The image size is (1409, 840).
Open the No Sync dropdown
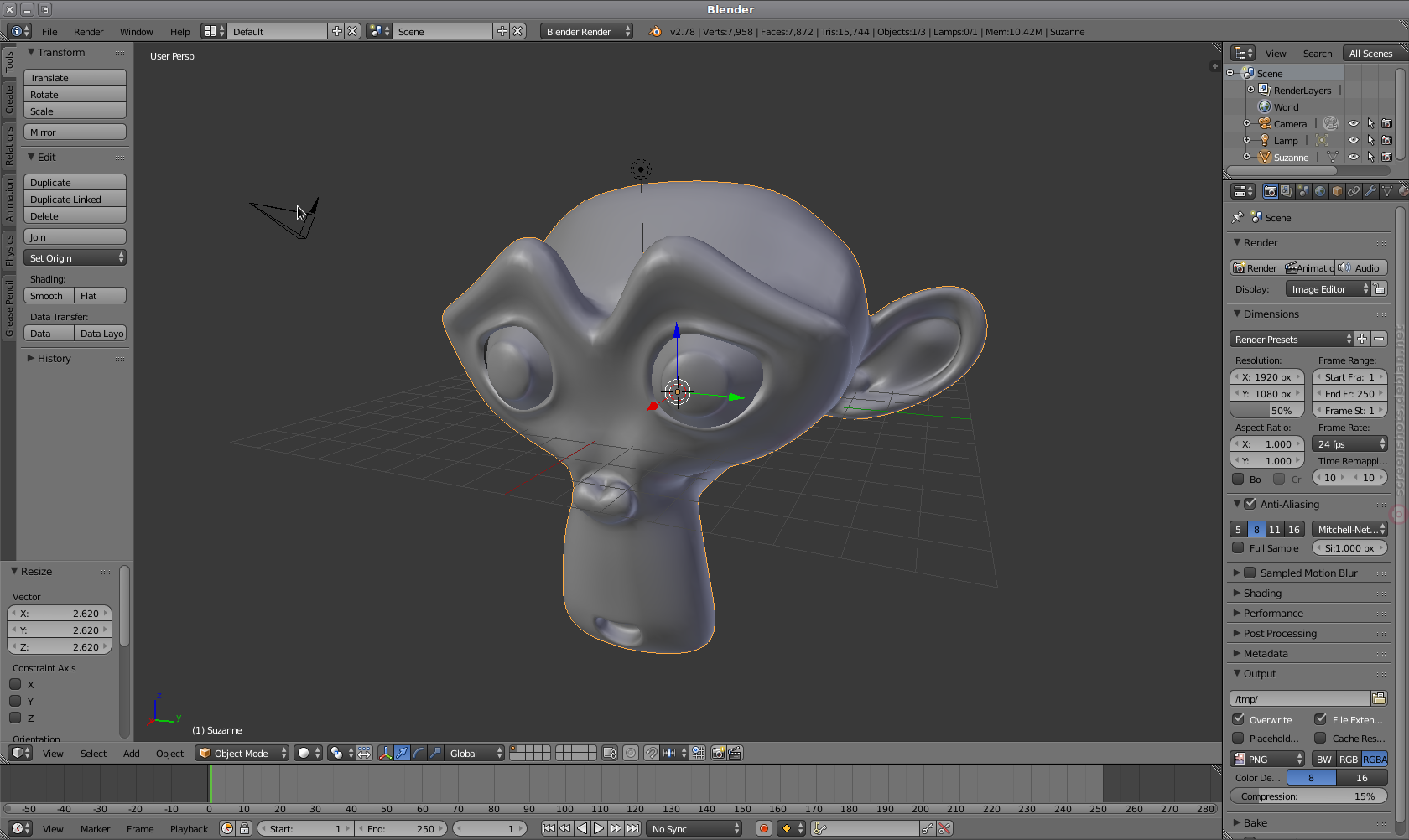[694, 828]
